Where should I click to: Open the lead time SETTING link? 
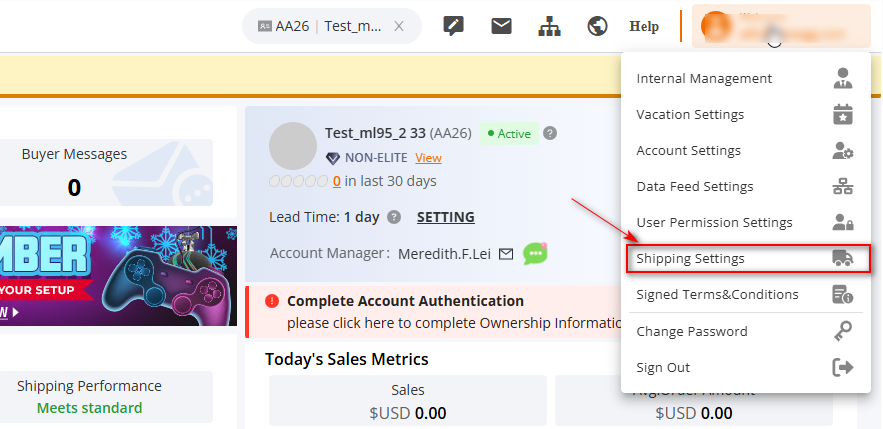tap(445, 217)
